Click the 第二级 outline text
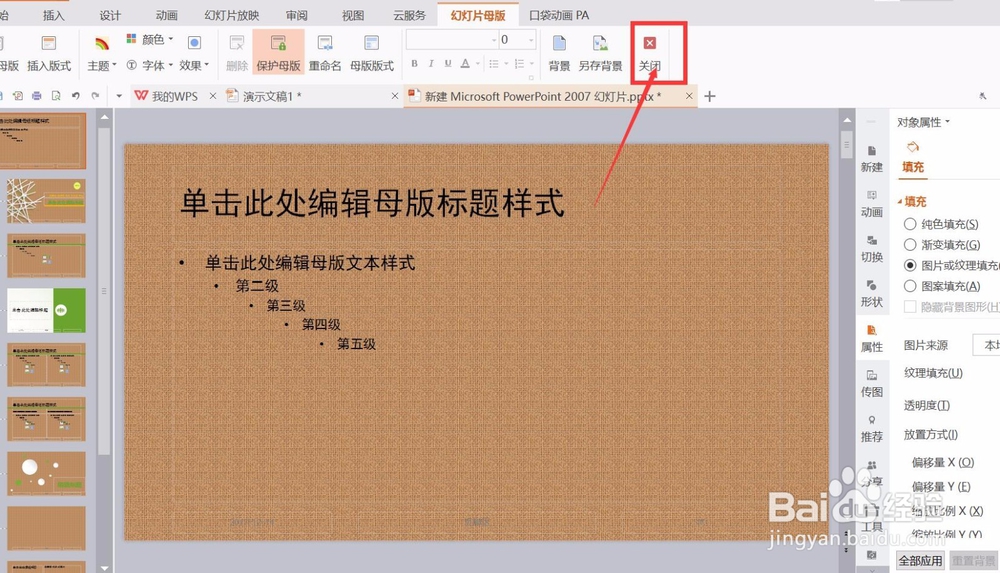Image resolution: width=1000 pixels, height=573 pixels. click(x=257, y=286)
